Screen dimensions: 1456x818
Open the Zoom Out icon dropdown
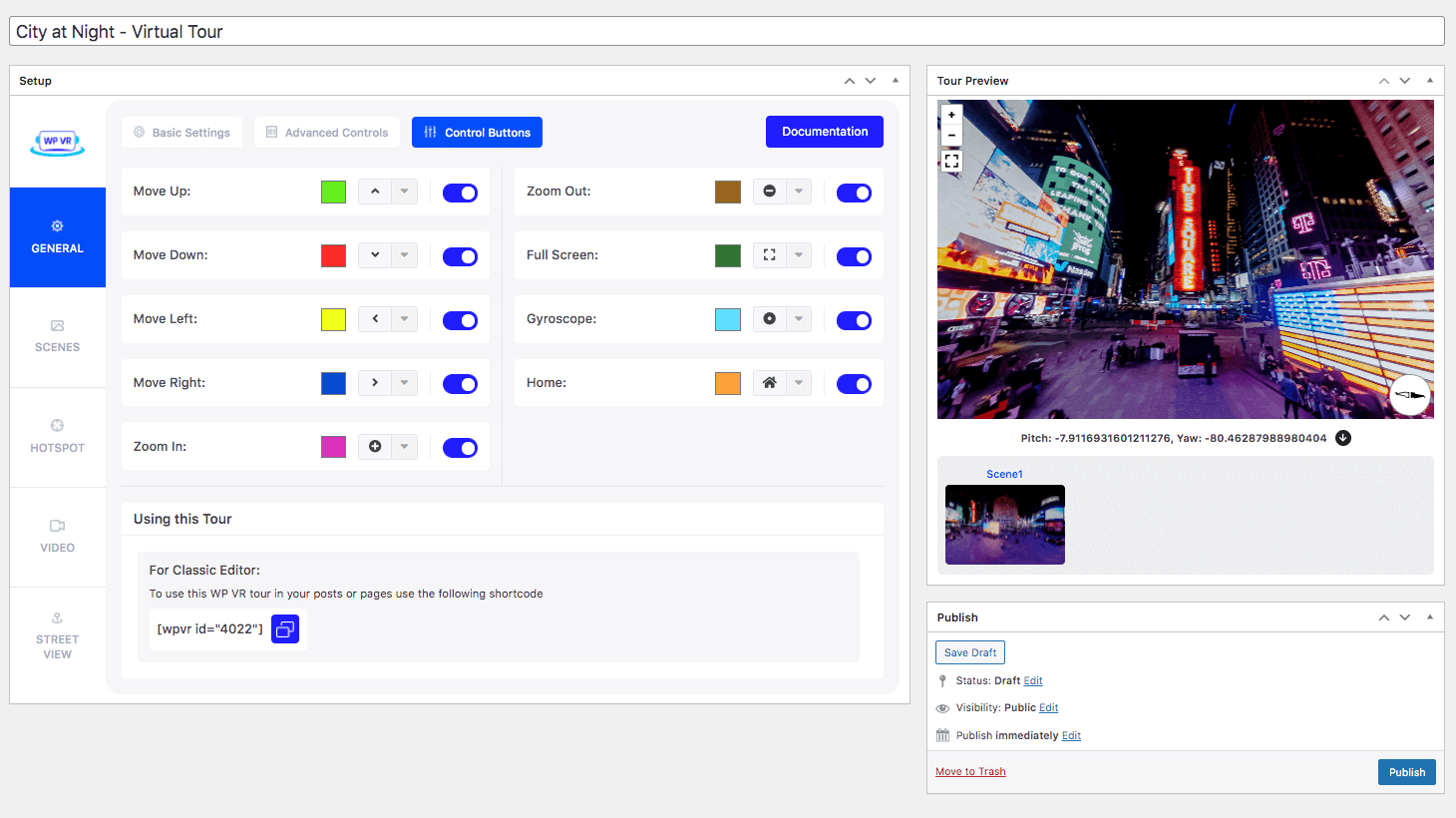798,192
